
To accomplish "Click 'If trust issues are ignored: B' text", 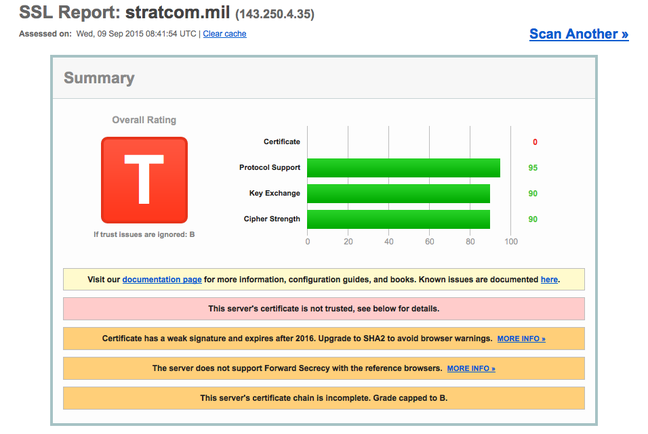I will [144, 234].
